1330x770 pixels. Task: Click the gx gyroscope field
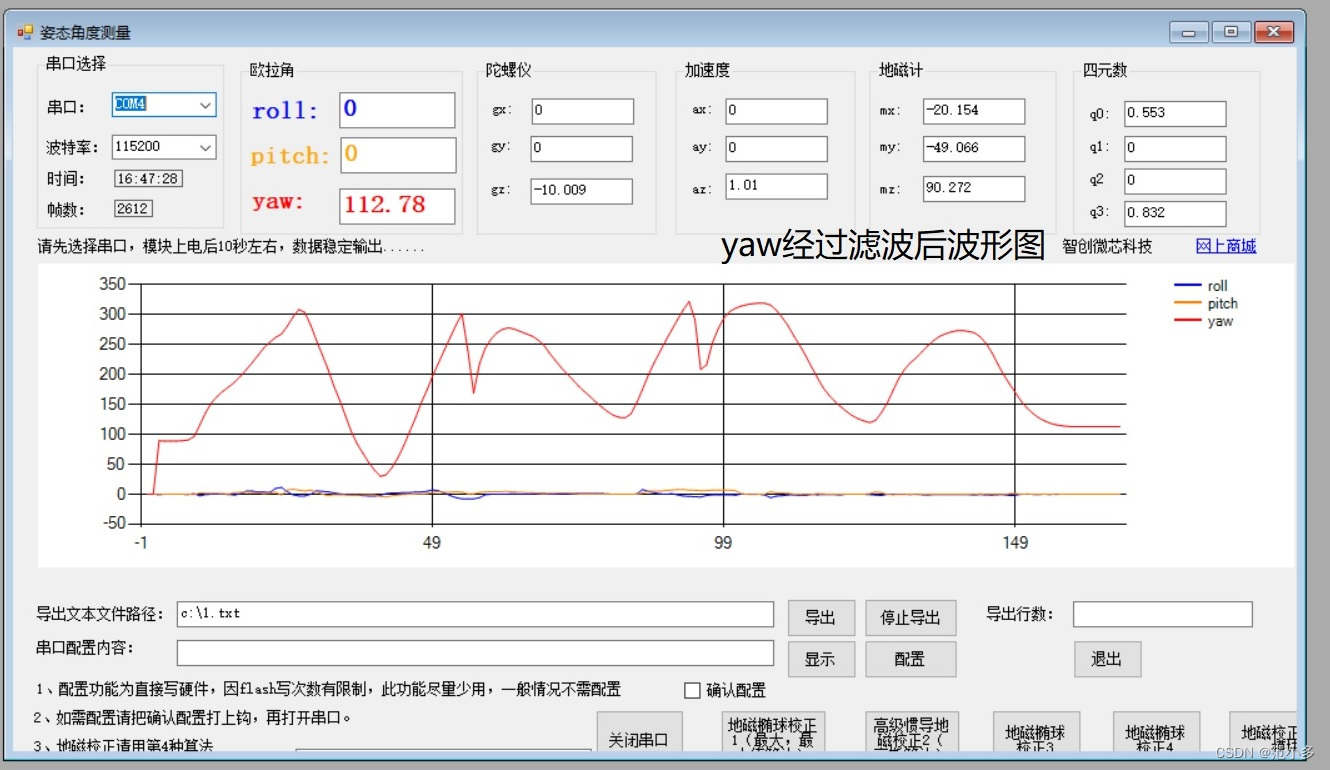[583, 111]
